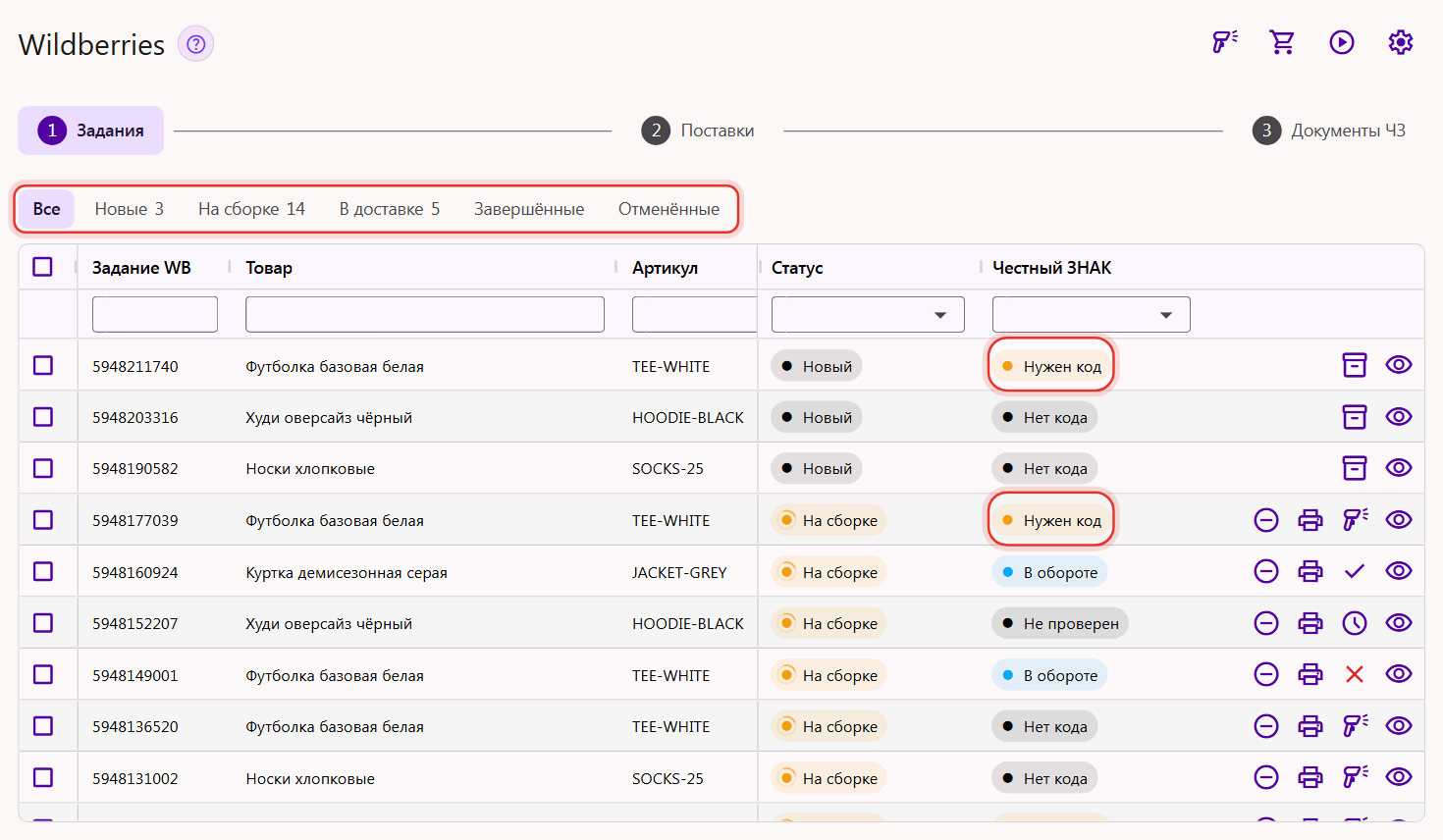Click the checkmark icon for task 5948160924

point(1355,571)
